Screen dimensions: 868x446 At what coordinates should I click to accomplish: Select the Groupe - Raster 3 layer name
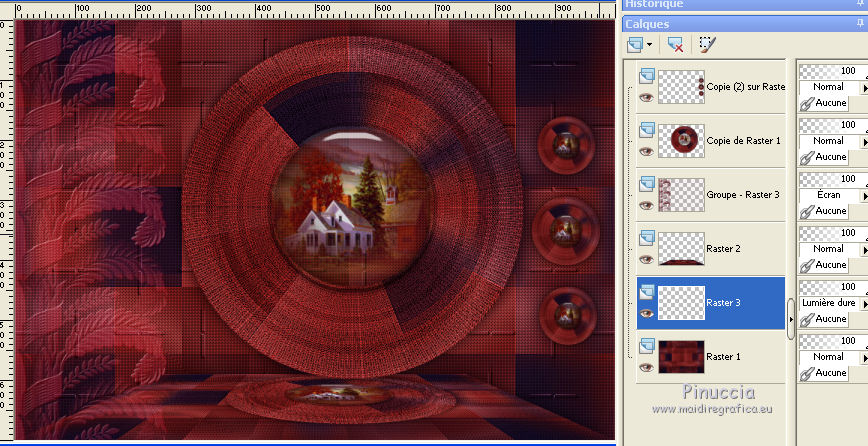(743, 195)
